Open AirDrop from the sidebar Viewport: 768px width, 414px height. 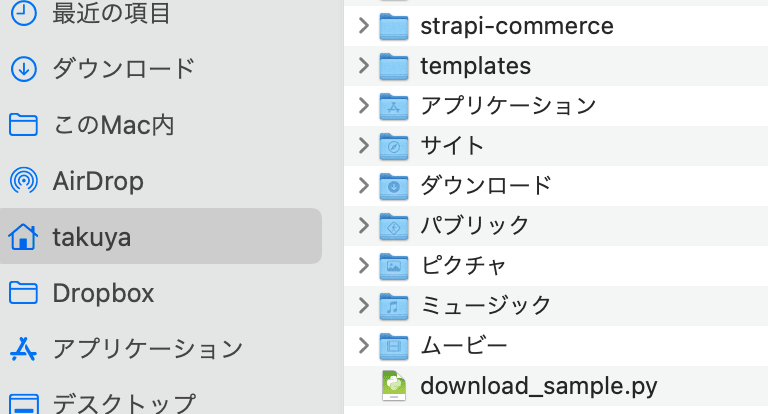click(x=98, y=181)
